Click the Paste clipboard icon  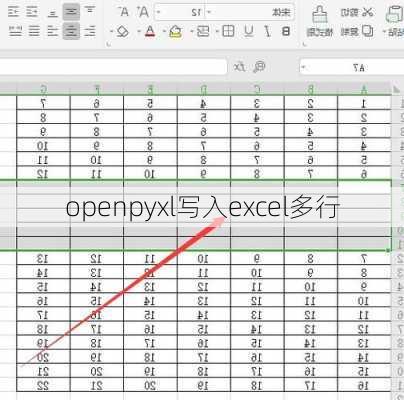tap(396, 13)
